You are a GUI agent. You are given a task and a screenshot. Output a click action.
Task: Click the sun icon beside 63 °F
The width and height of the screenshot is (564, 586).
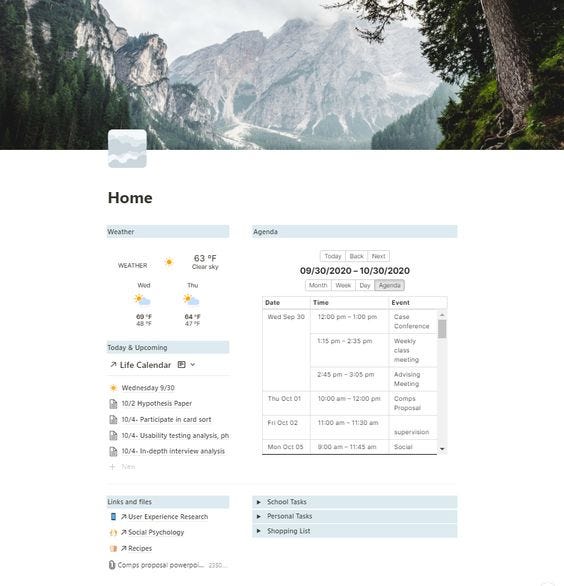169,262
